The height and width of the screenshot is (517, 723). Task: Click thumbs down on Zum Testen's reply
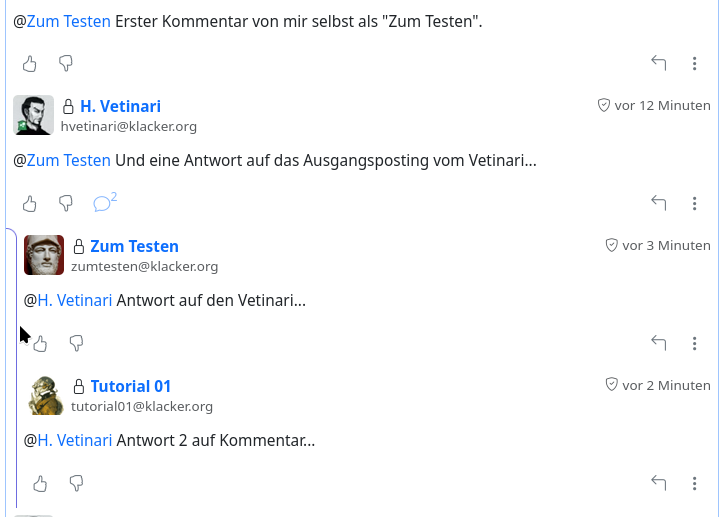click(76, 344)
